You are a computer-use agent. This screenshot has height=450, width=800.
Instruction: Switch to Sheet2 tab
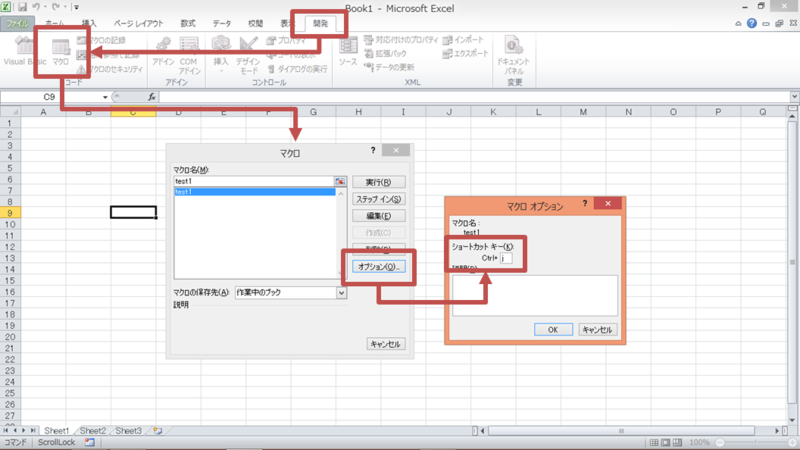[x=93, y=431]
